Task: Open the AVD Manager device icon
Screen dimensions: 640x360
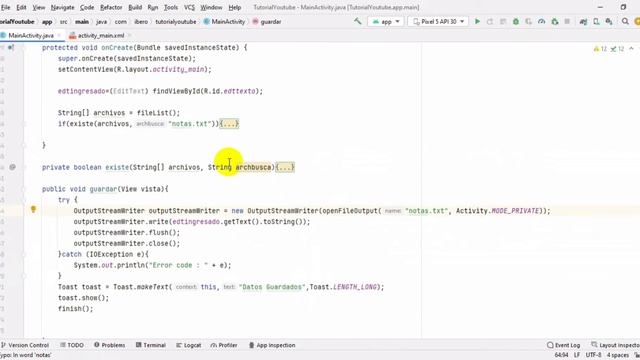Action: (x=596, y=22)
